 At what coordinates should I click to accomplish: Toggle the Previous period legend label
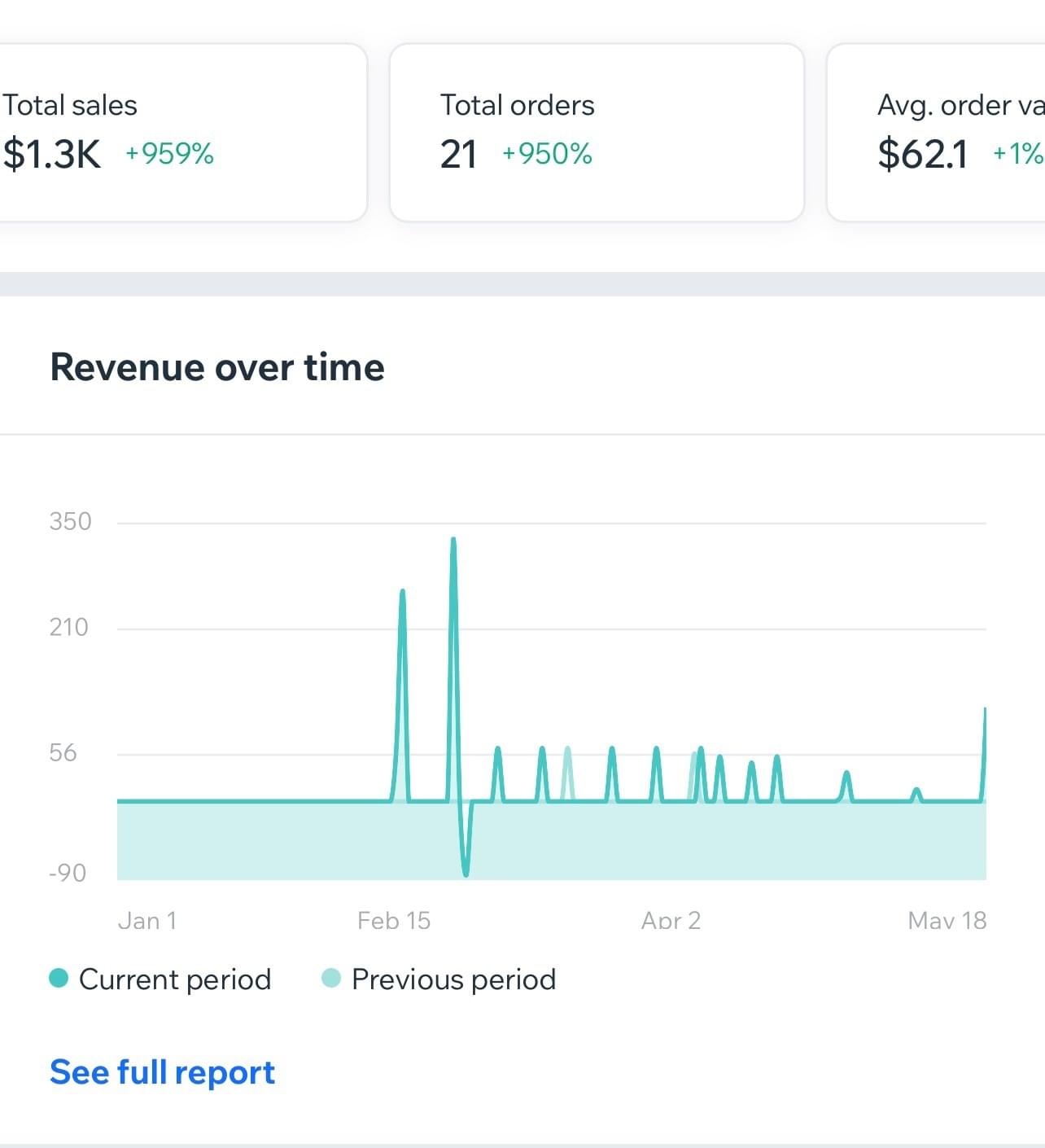point(453,979)
